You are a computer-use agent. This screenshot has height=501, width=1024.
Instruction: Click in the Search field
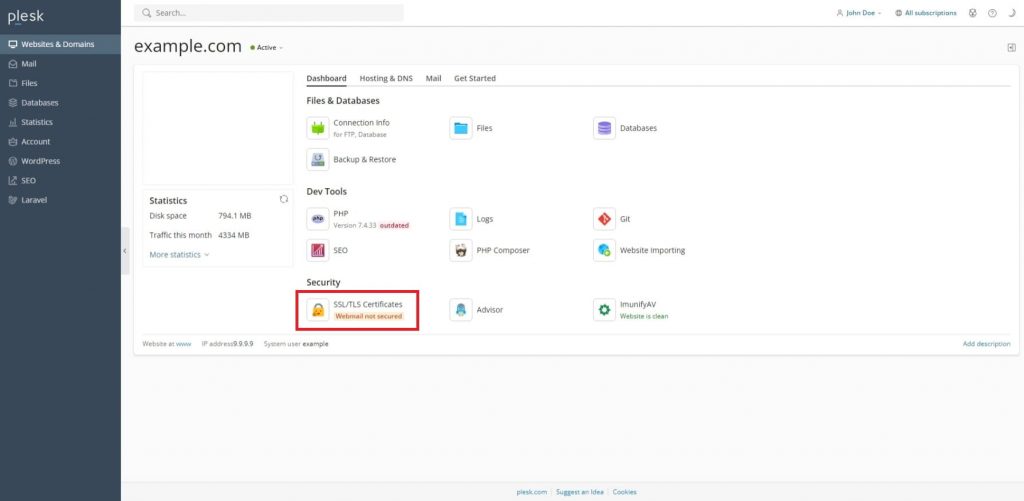268,13
